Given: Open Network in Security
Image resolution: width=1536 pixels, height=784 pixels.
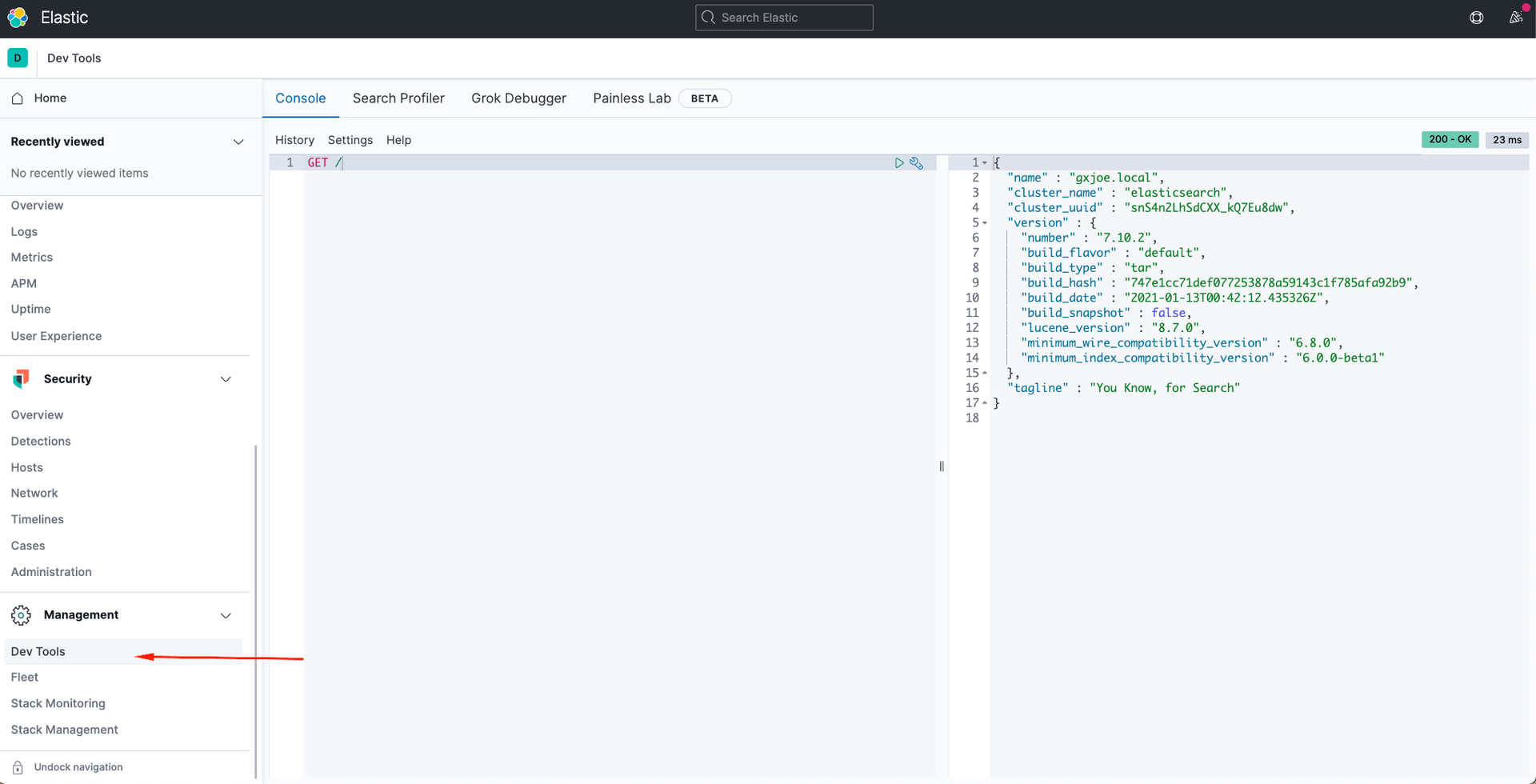Looking at the screenshot, I should [x=34, y=493].
